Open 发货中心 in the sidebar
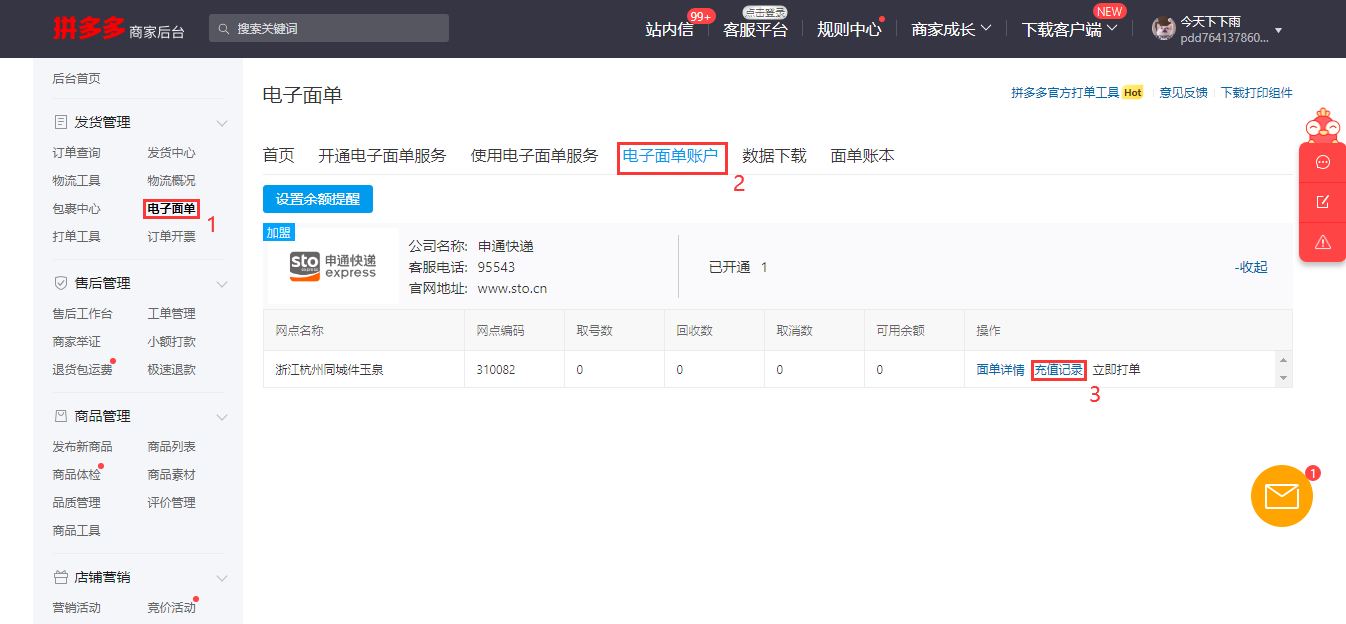The height and width of the screenshot is (624, 1346). [172, 153]
